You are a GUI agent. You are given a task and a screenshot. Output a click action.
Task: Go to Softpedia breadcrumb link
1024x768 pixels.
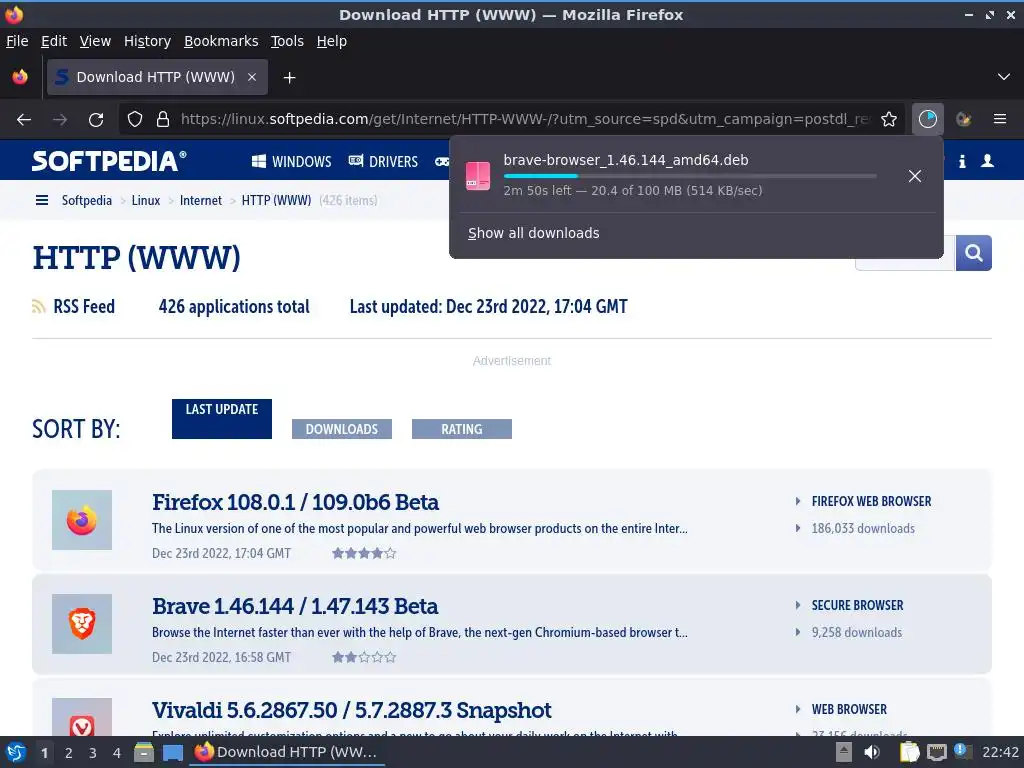point(87,200)
